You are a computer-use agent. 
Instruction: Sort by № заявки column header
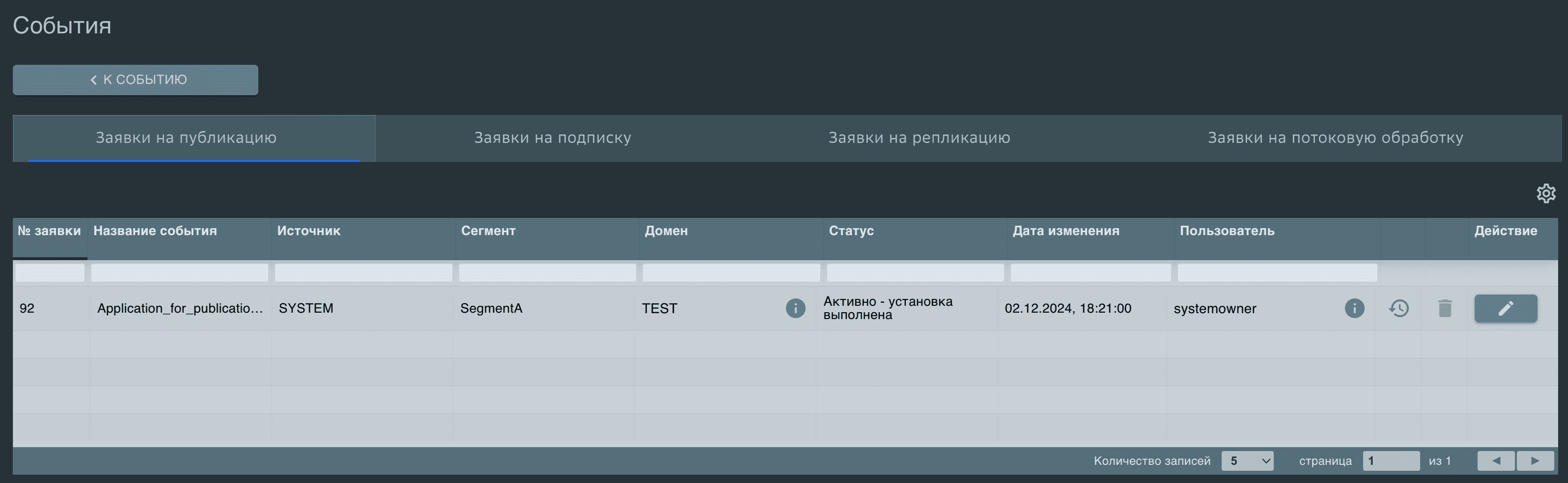point(49,231)
